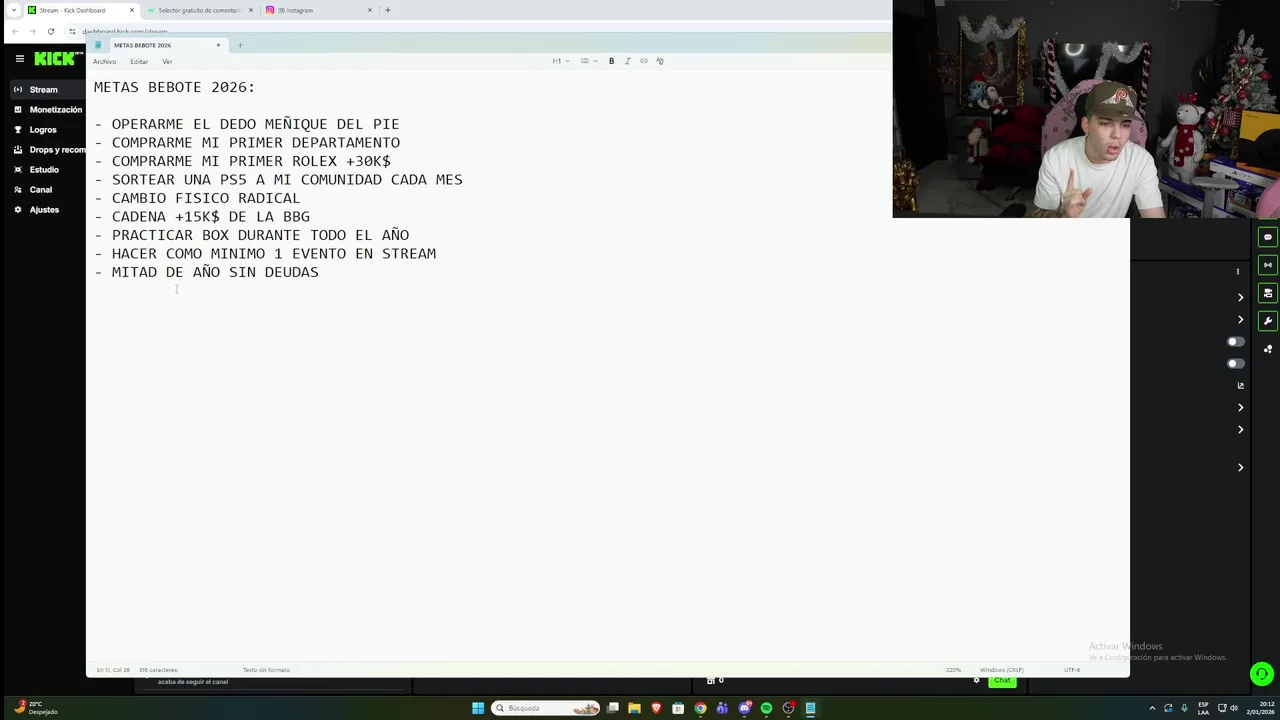Image resolution: width=1280 pixels, height=720 pixels.
Task: Clear formatting with the Notepad toolbar icon
Action: (x=659, y=61)
